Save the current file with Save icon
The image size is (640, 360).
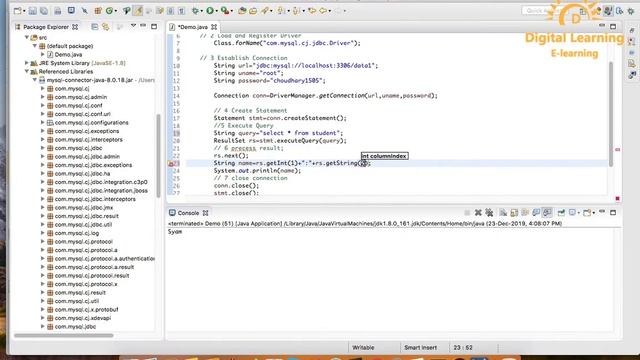point(33,11)
